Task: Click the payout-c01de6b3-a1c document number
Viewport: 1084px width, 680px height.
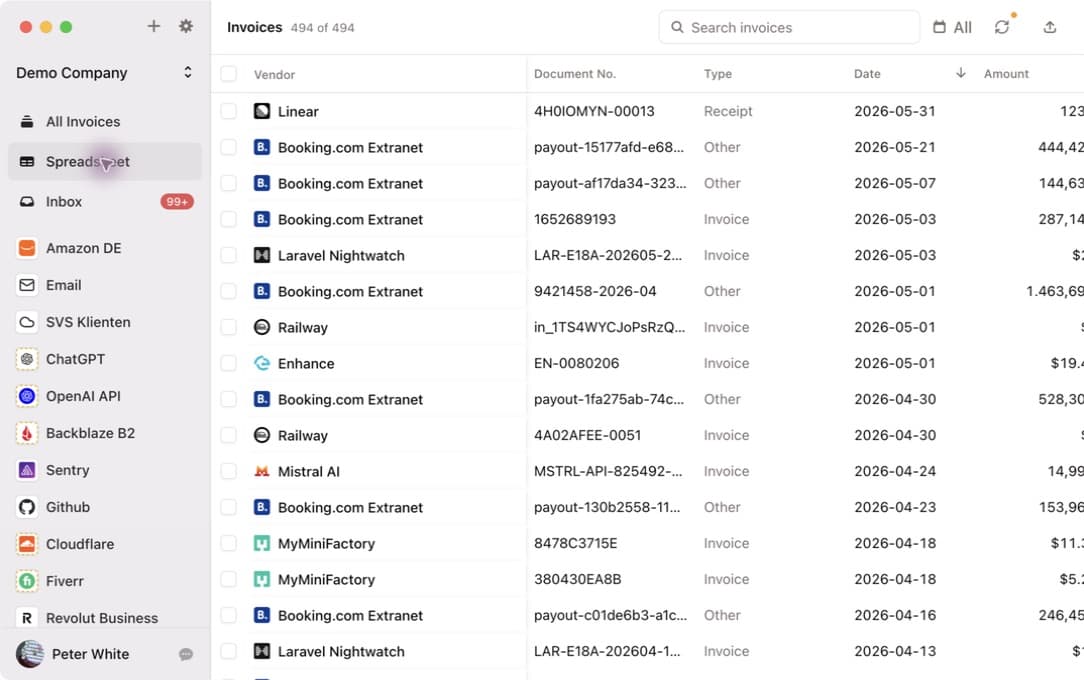Action: pos(610,615)
